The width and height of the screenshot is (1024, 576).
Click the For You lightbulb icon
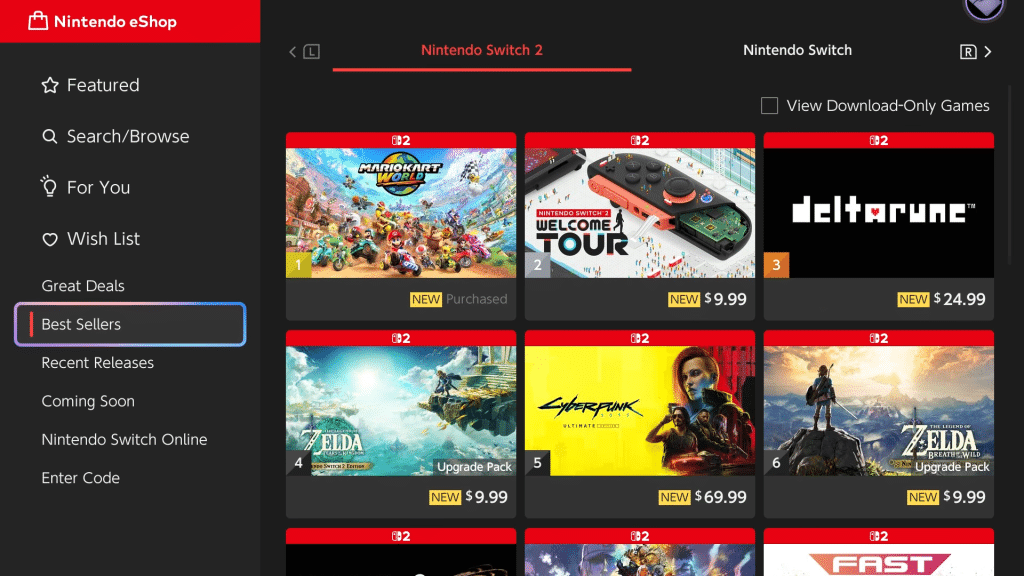point(49,186)
